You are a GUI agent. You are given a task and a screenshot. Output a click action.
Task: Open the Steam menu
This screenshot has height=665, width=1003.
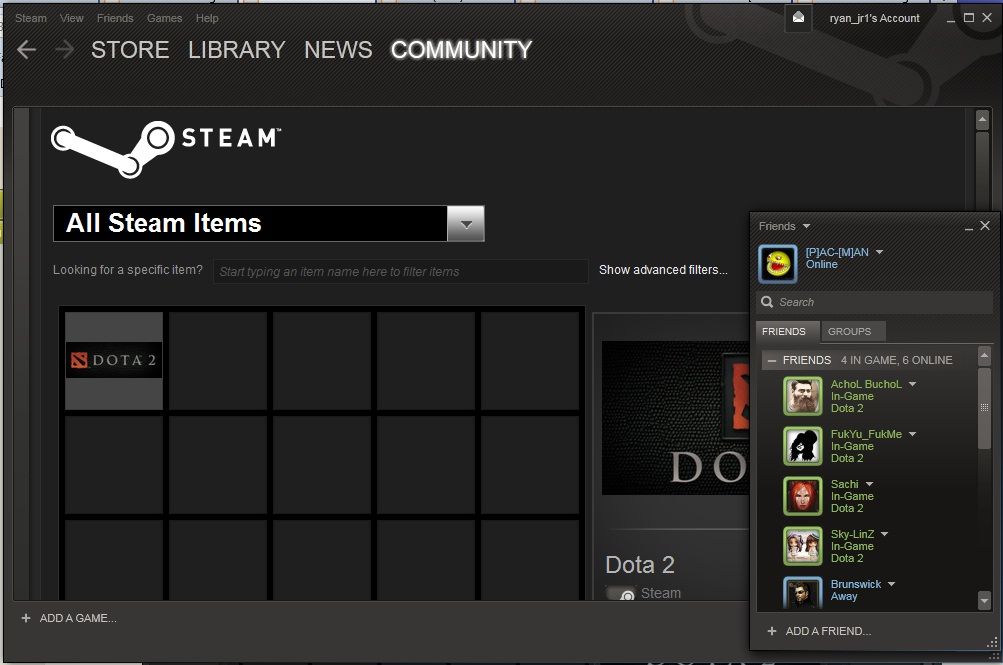click(31, 18)
